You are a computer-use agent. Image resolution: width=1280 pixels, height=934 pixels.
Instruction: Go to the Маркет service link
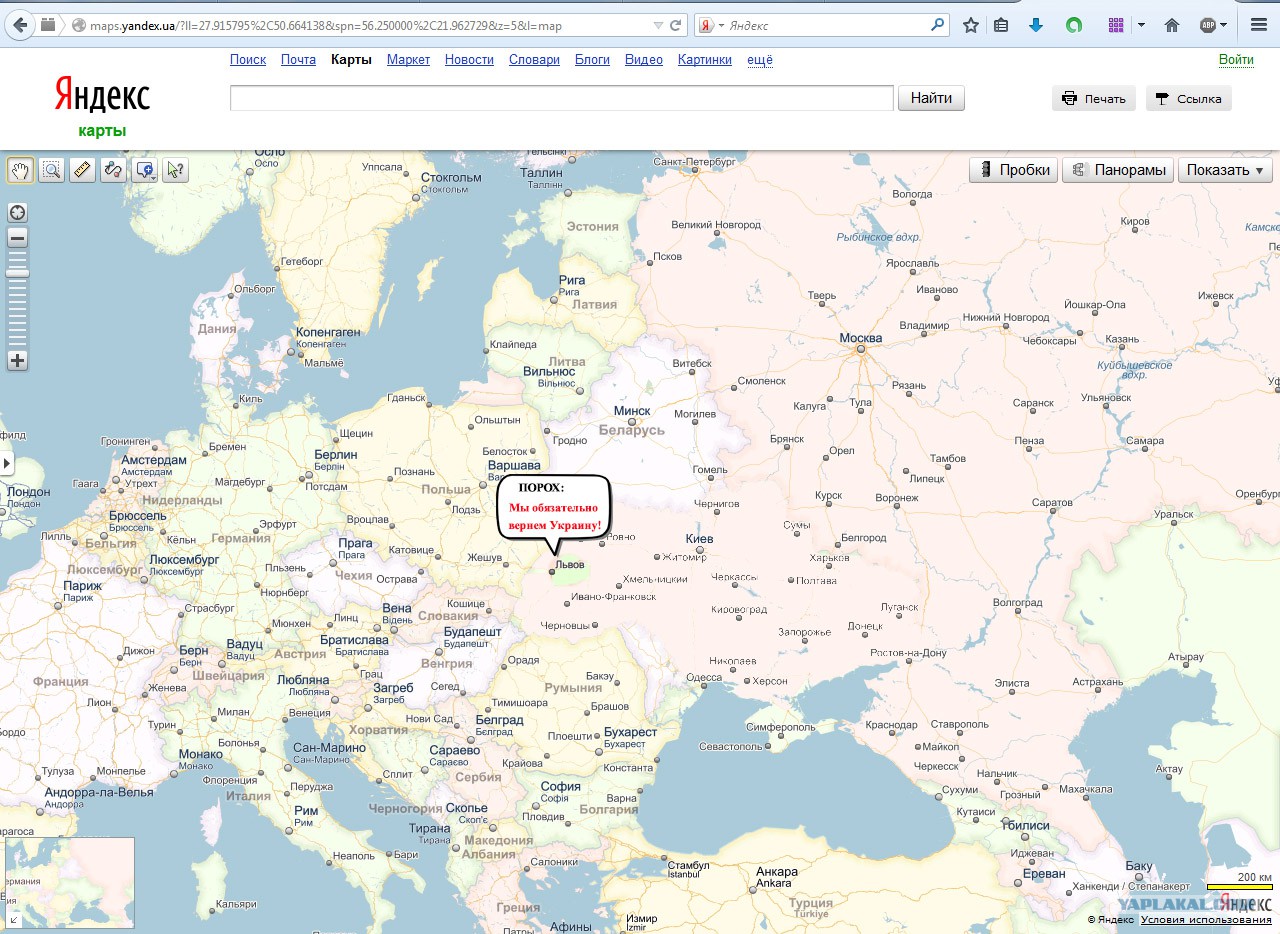pyautogui.click(x=408, y=60)
